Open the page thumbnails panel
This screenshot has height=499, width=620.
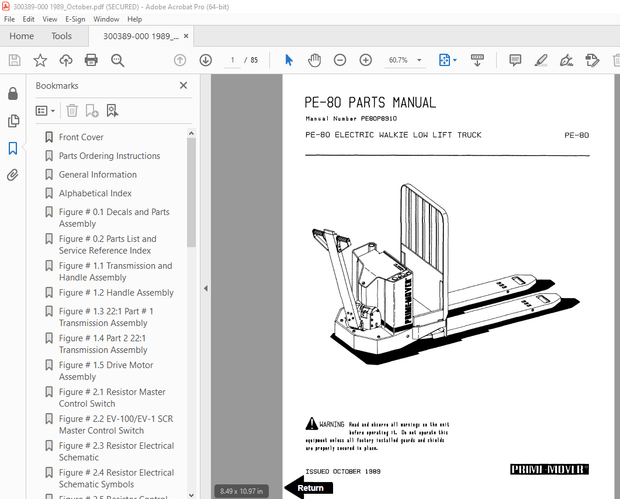(x=13, y=121)
